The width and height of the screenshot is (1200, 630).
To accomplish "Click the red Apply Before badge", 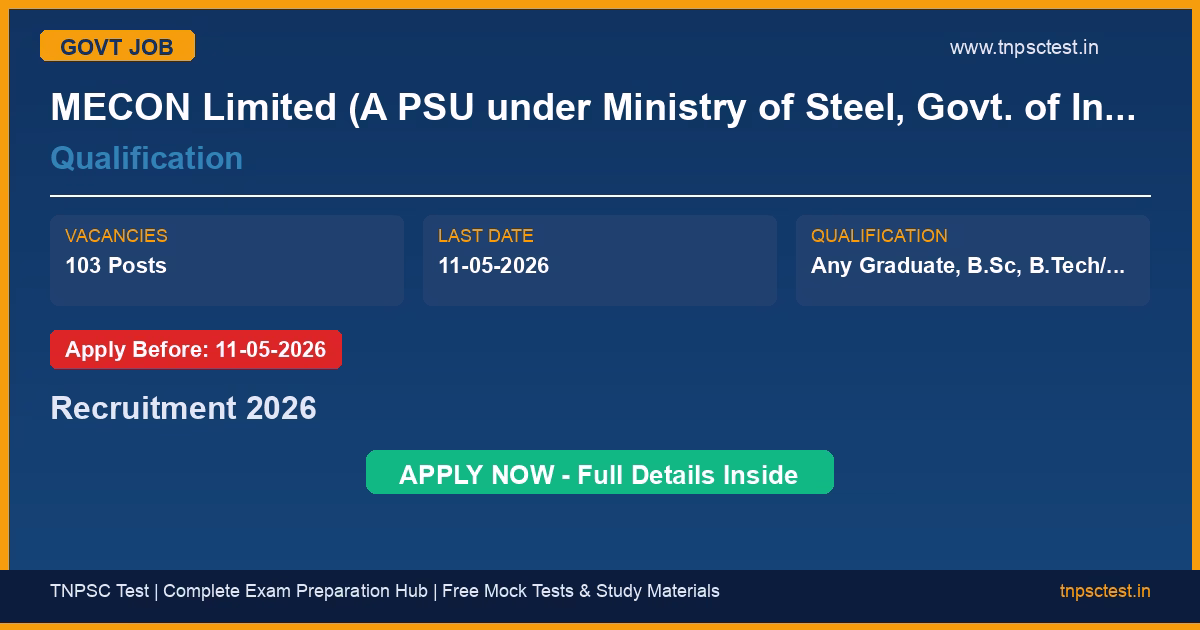I will (x=196, y=350).
